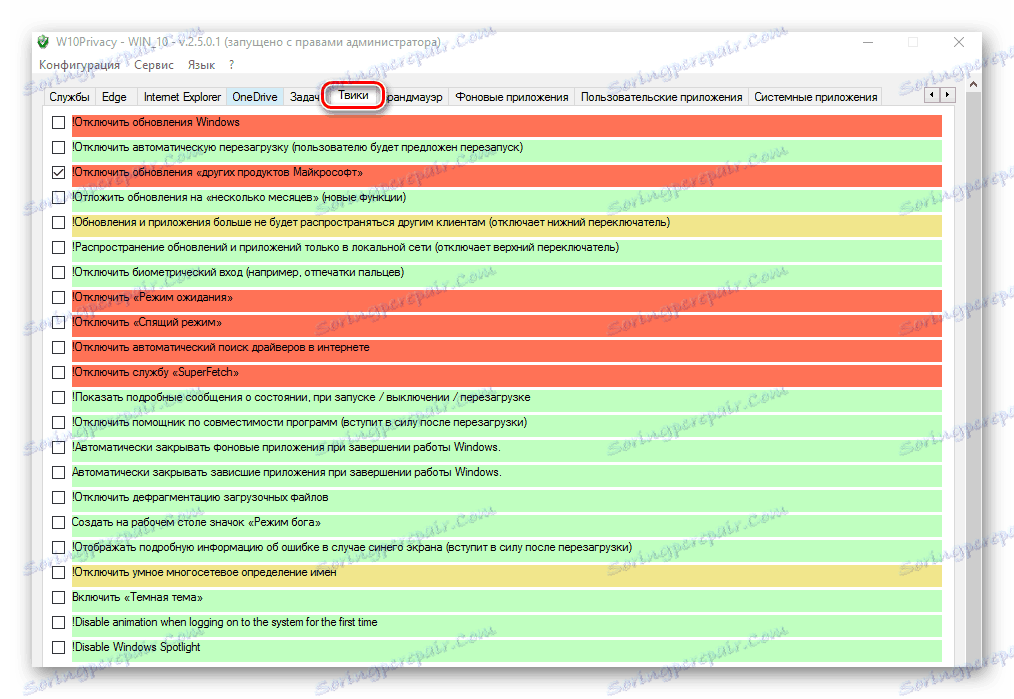This screenshot has height=699, width=1014.
Task: Switch to the OneDrive tab
Action: point(255,97)
